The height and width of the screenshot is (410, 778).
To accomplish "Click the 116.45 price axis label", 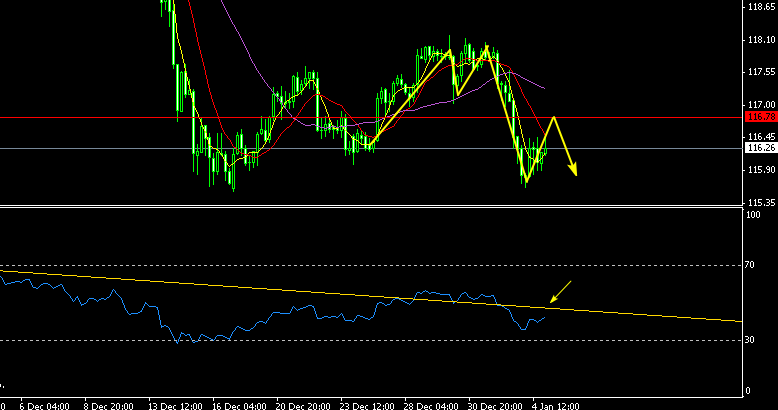I will [762, 137].
